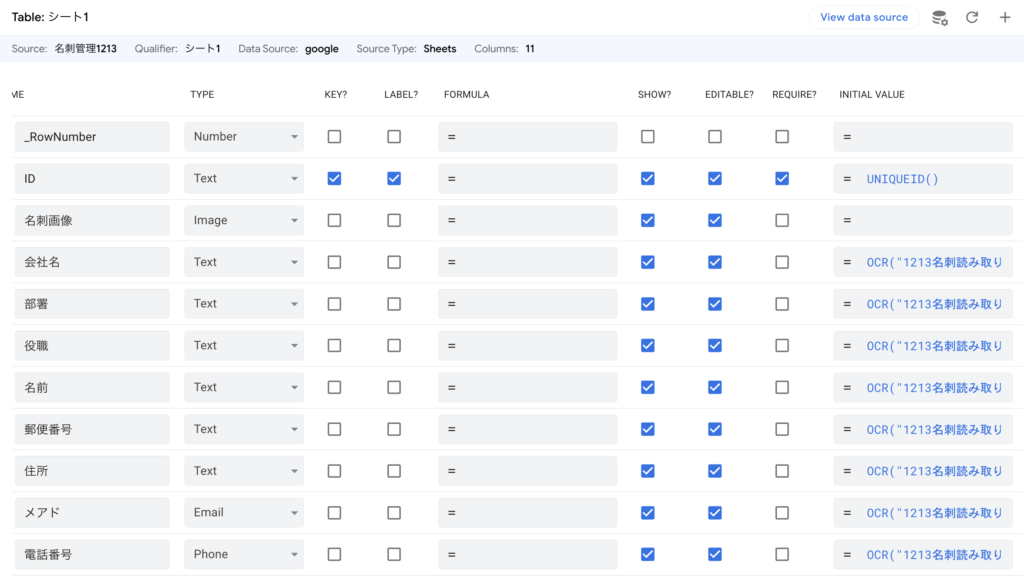Click the TYPE column header

click(202, 95)
